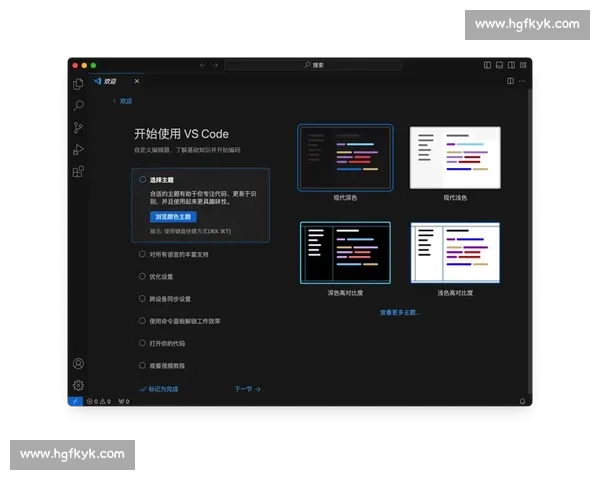Go back using the title bar left arrow
This screenshot has width=600, height=480.
tap(202, 65)
